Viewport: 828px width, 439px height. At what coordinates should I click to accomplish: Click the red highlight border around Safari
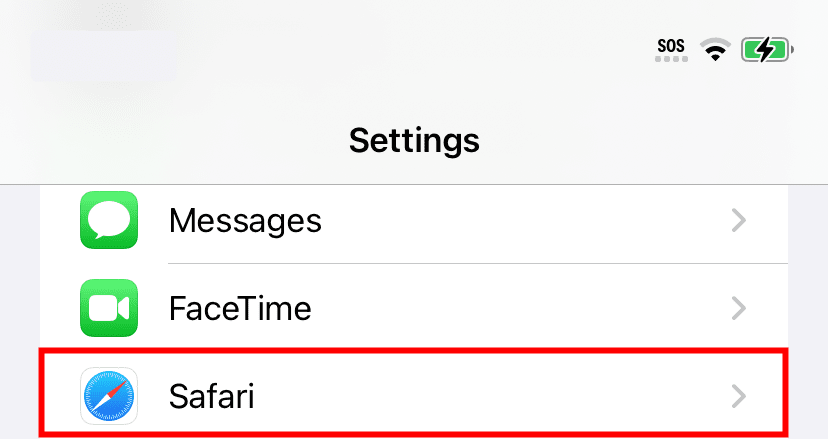(x=414, y=351)
